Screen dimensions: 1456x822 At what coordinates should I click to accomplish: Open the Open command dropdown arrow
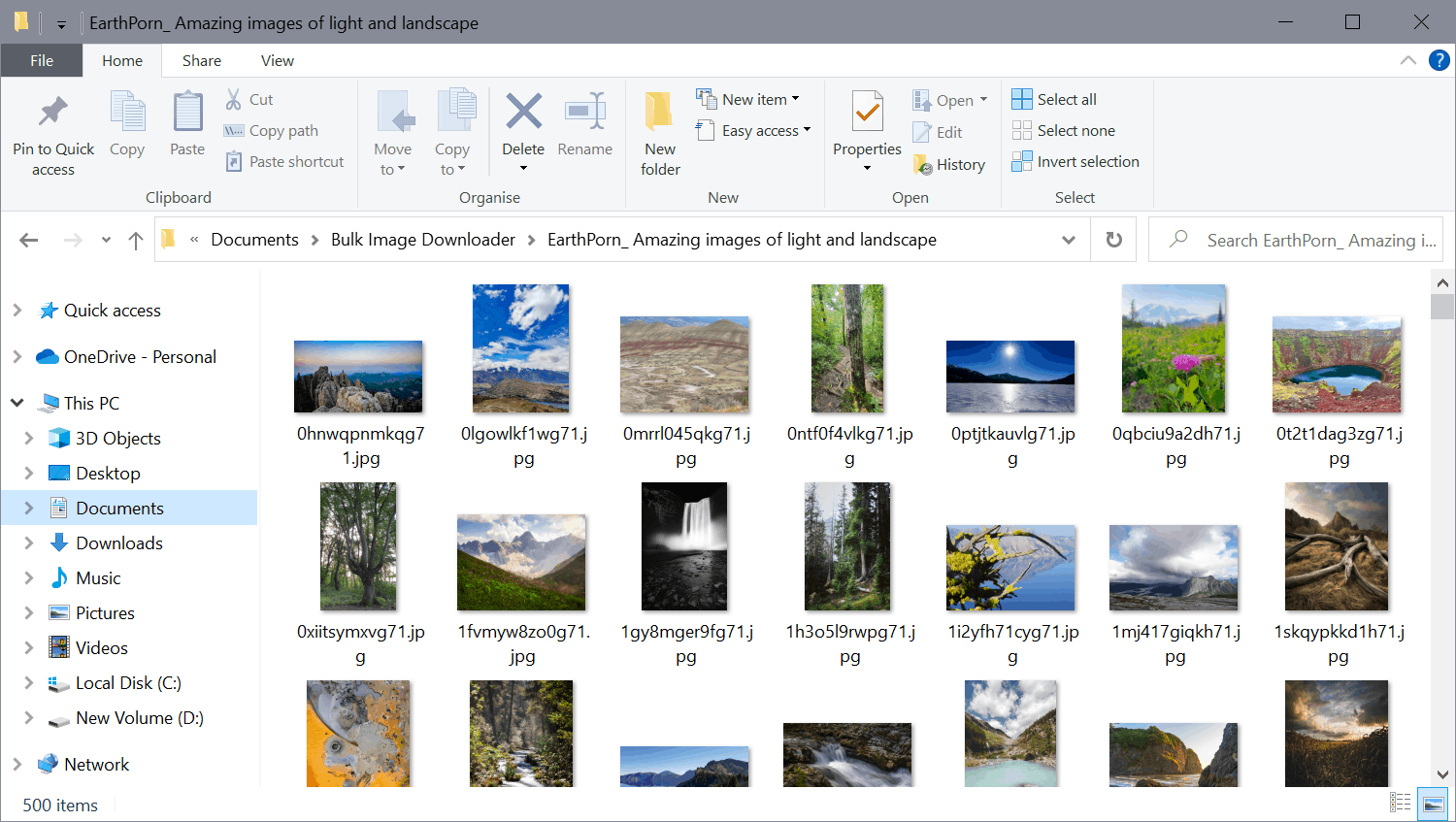pyautogui.click(x=983, y=100)
